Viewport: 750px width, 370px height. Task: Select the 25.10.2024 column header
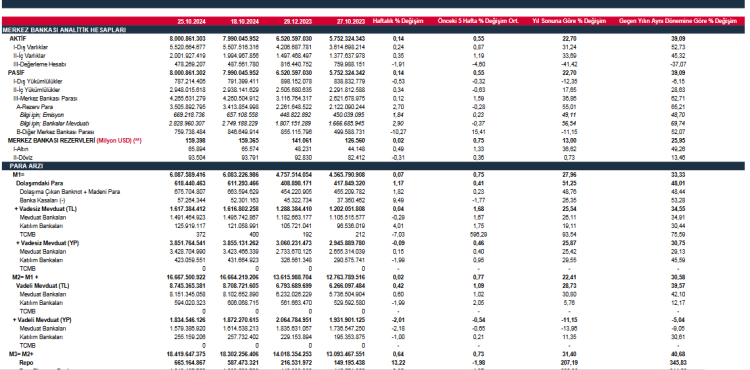[192, 22]
